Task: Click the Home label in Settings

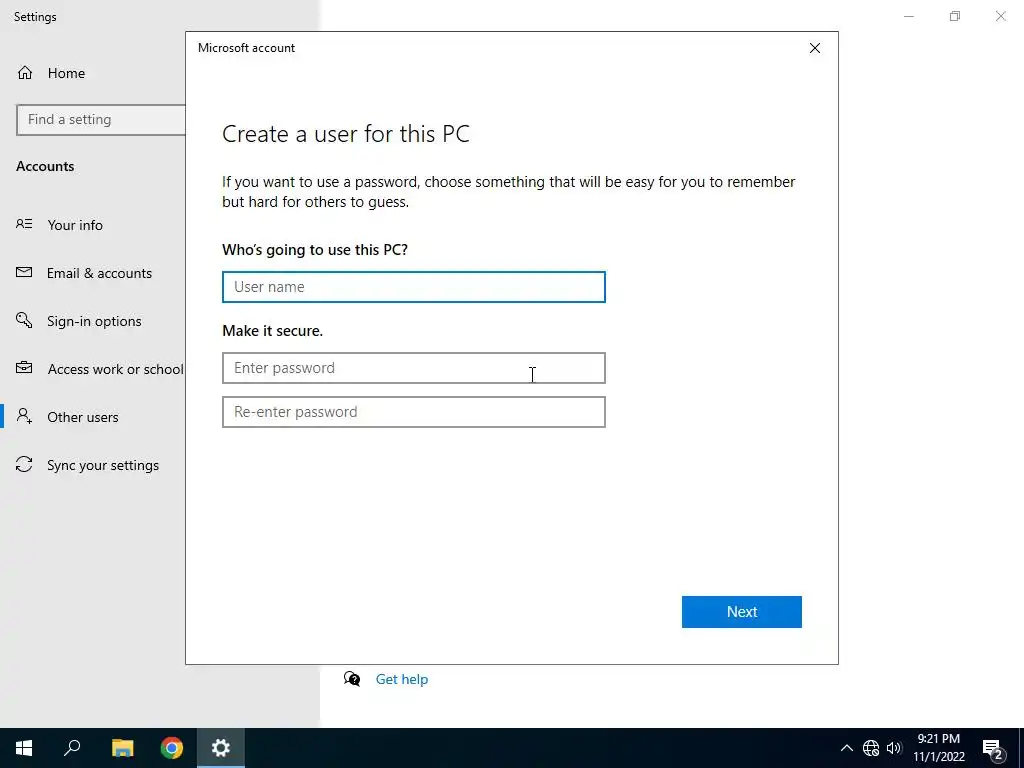Action: pyautogui.click(x=66, y=73)
